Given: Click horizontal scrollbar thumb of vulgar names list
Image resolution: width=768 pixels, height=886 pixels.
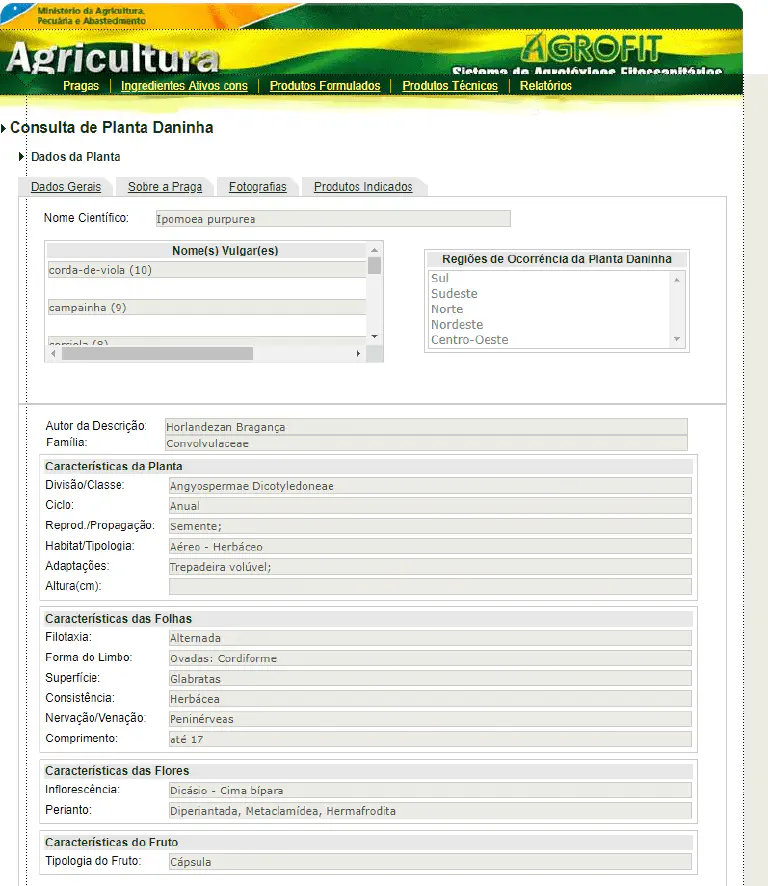Looking at the screenshot, I should click(x=157, y=354).
